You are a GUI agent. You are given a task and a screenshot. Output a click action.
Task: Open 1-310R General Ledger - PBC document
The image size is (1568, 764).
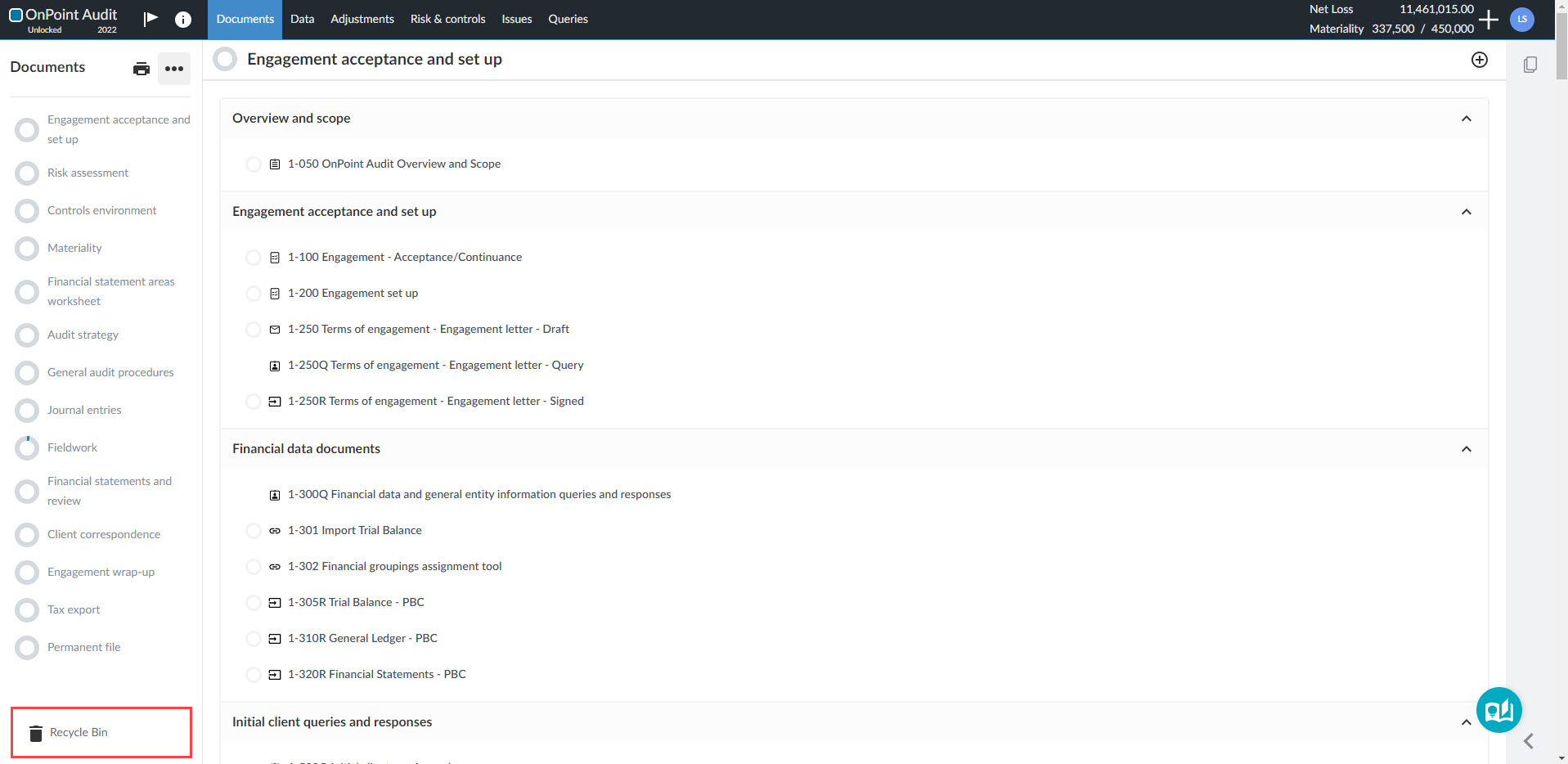[x=362, y=638]
